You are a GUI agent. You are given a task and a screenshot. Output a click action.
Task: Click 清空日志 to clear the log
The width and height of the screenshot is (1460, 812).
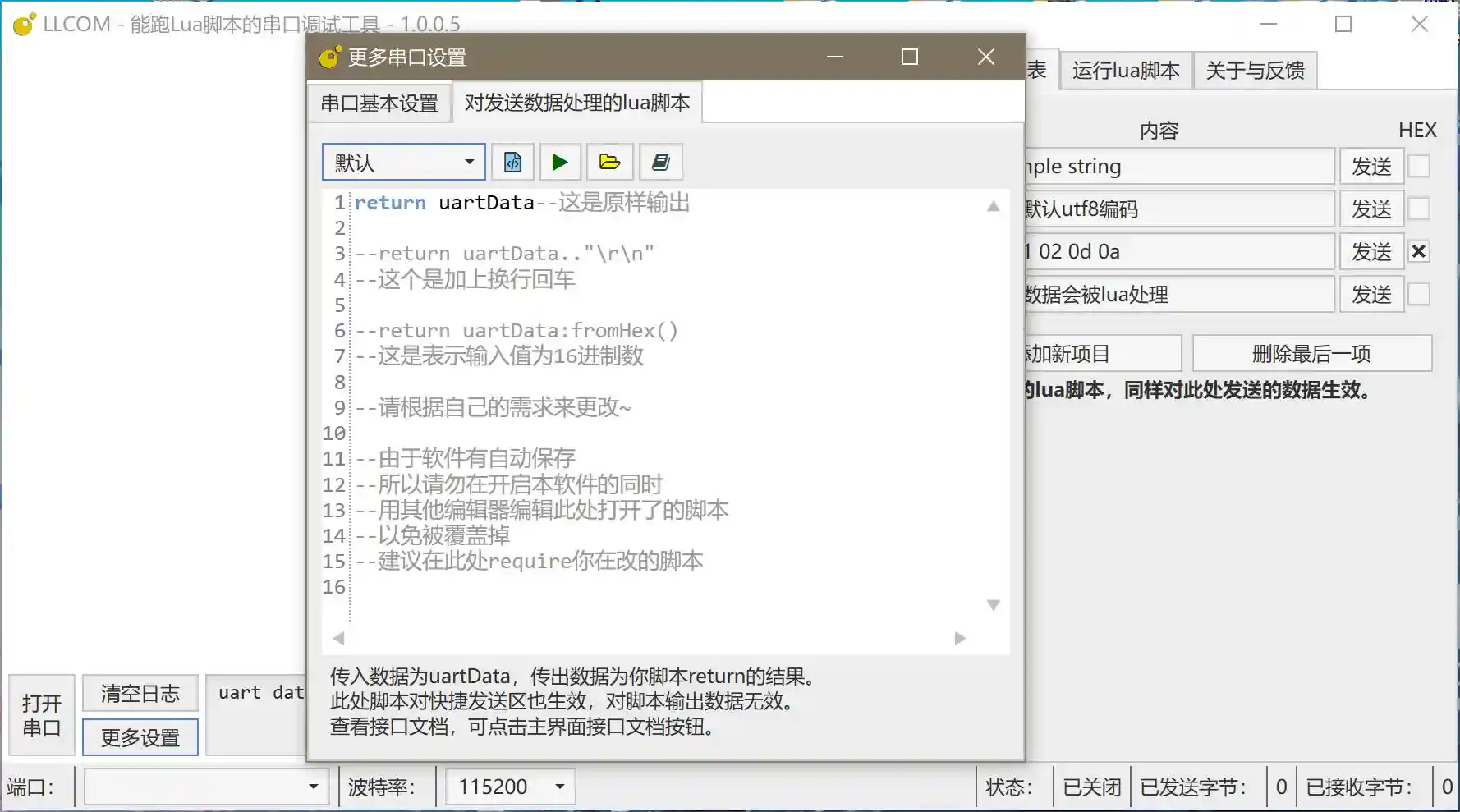coord(140,693)
